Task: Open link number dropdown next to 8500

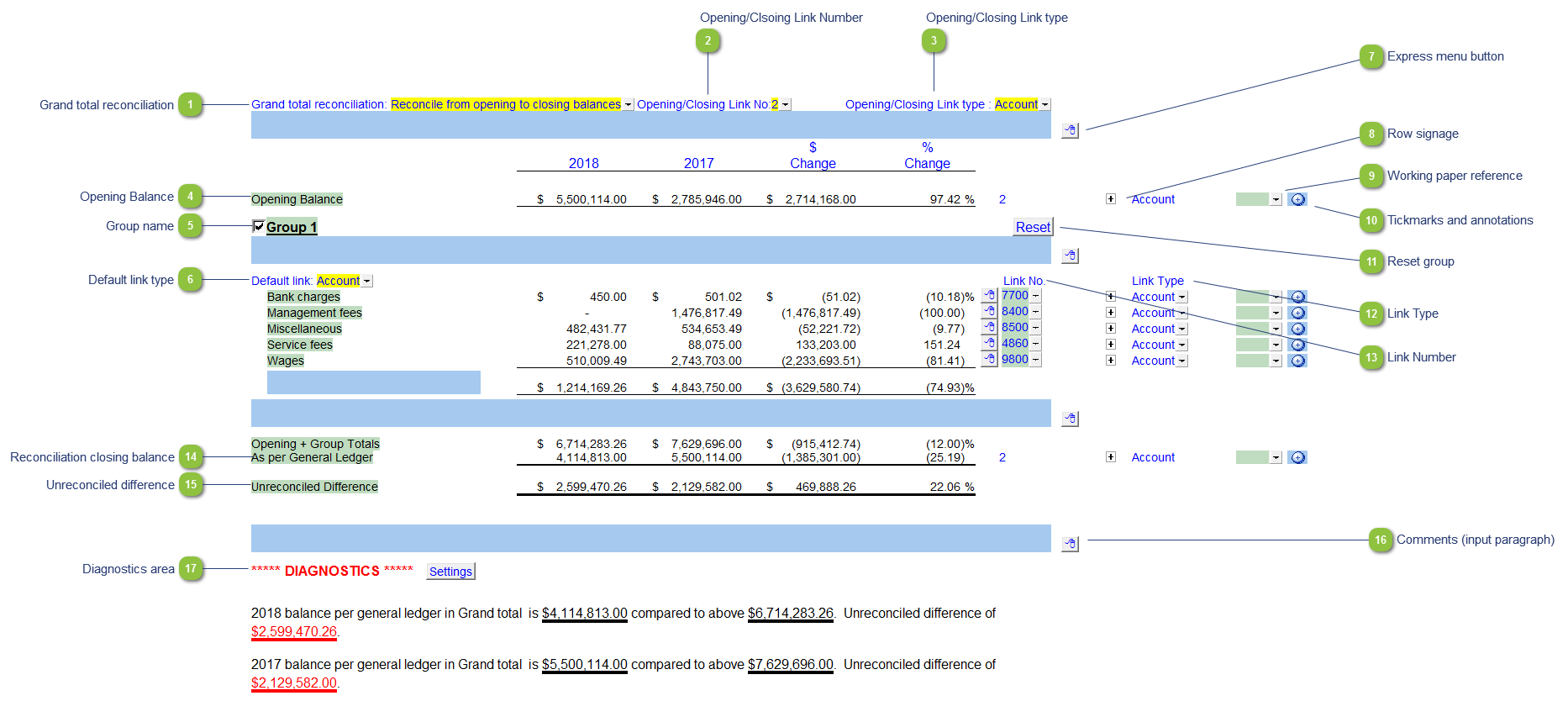Action: click(1035, 328)
